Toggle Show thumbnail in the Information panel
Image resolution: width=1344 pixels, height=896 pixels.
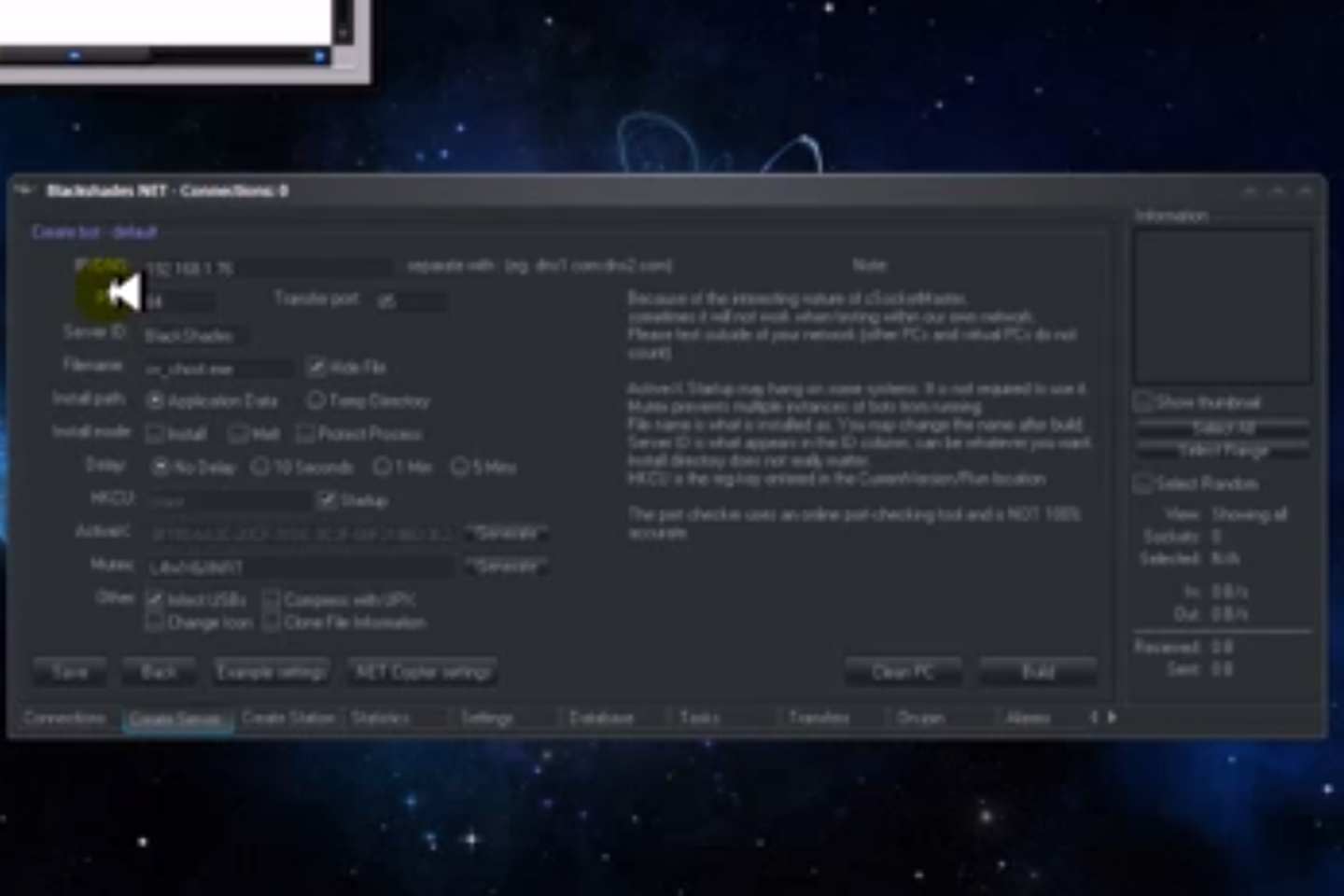pyautogui.click(x=1144, y=401)
